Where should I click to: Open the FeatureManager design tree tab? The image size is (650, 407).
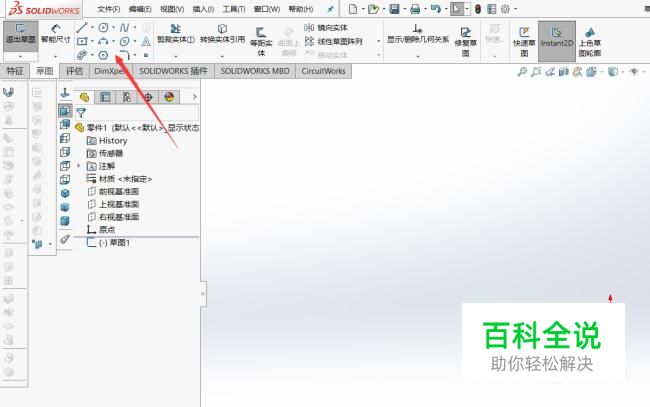[85, 97]
